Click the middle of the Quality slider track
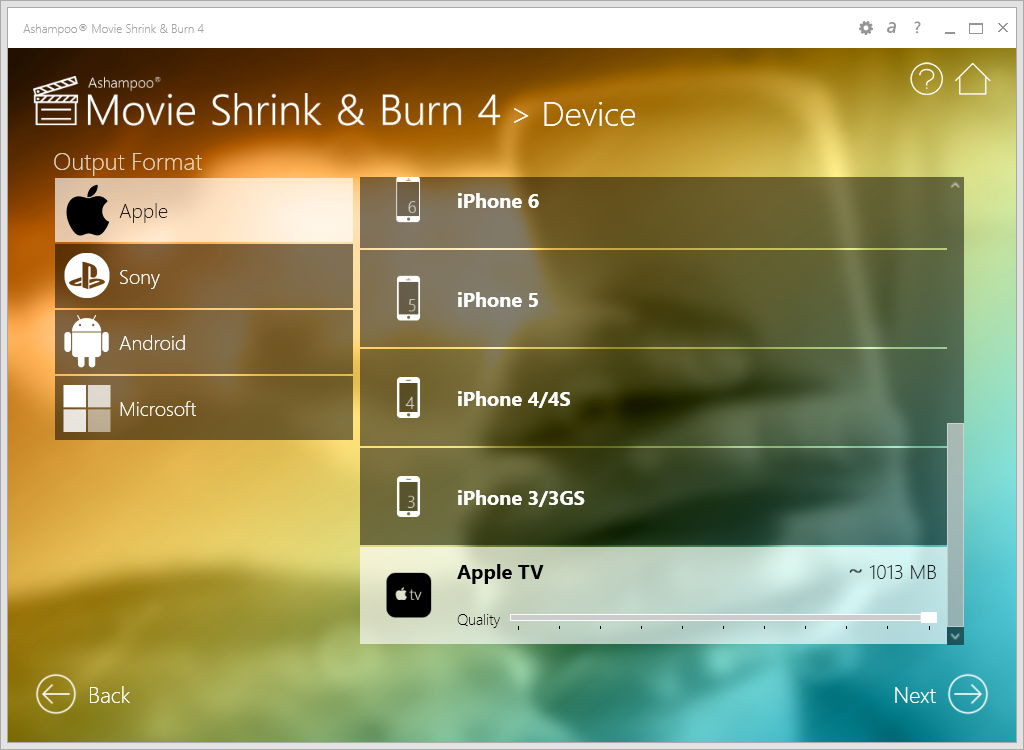This screenshot has height=750, width=1024. (723, 617)
